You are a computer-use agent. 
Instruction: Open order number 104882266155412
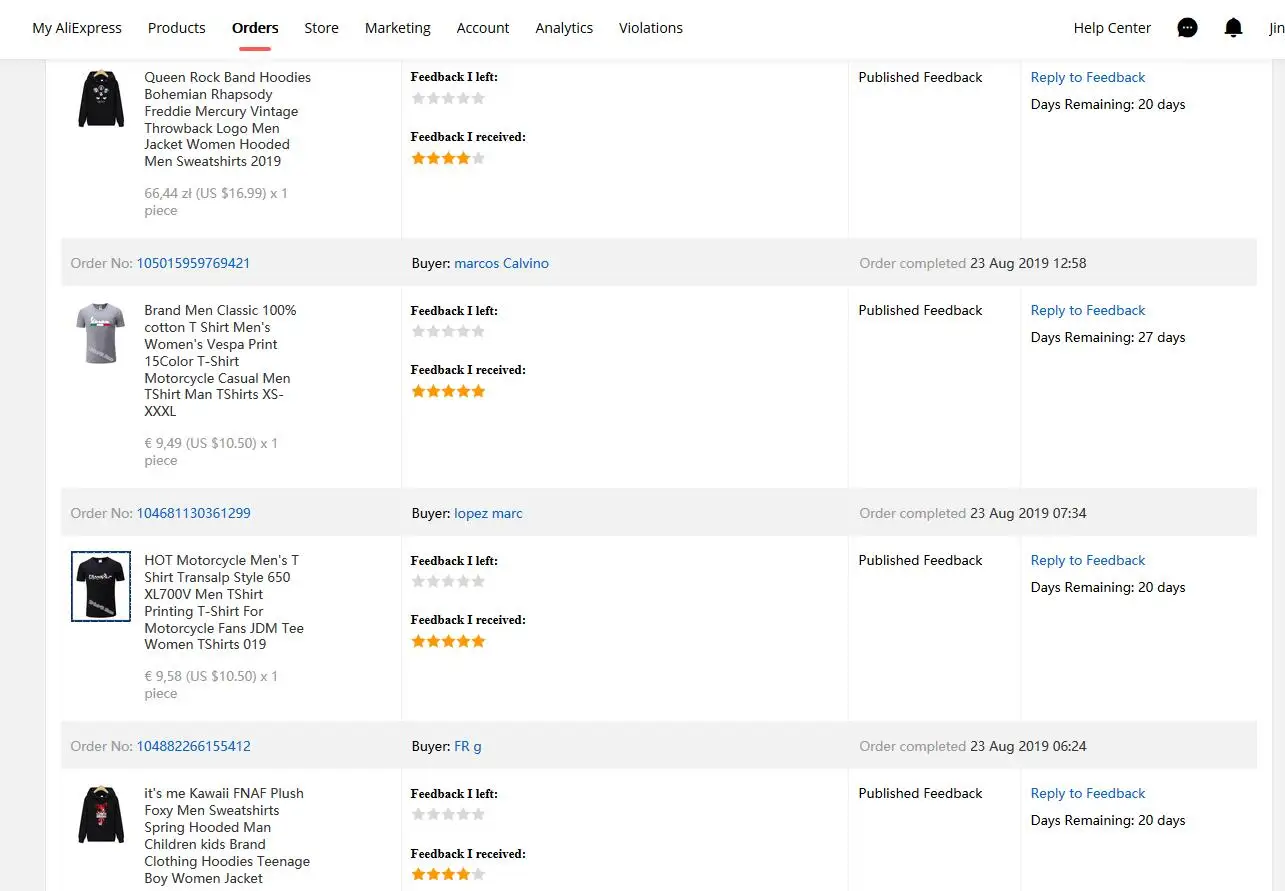click(193, 746)
